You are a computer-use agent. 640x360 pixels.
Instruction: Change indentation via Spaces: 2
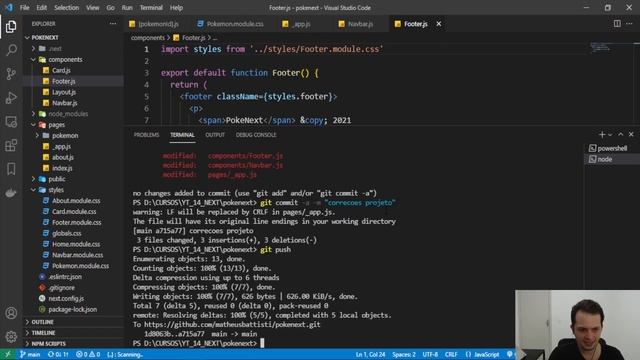[404, 354]
